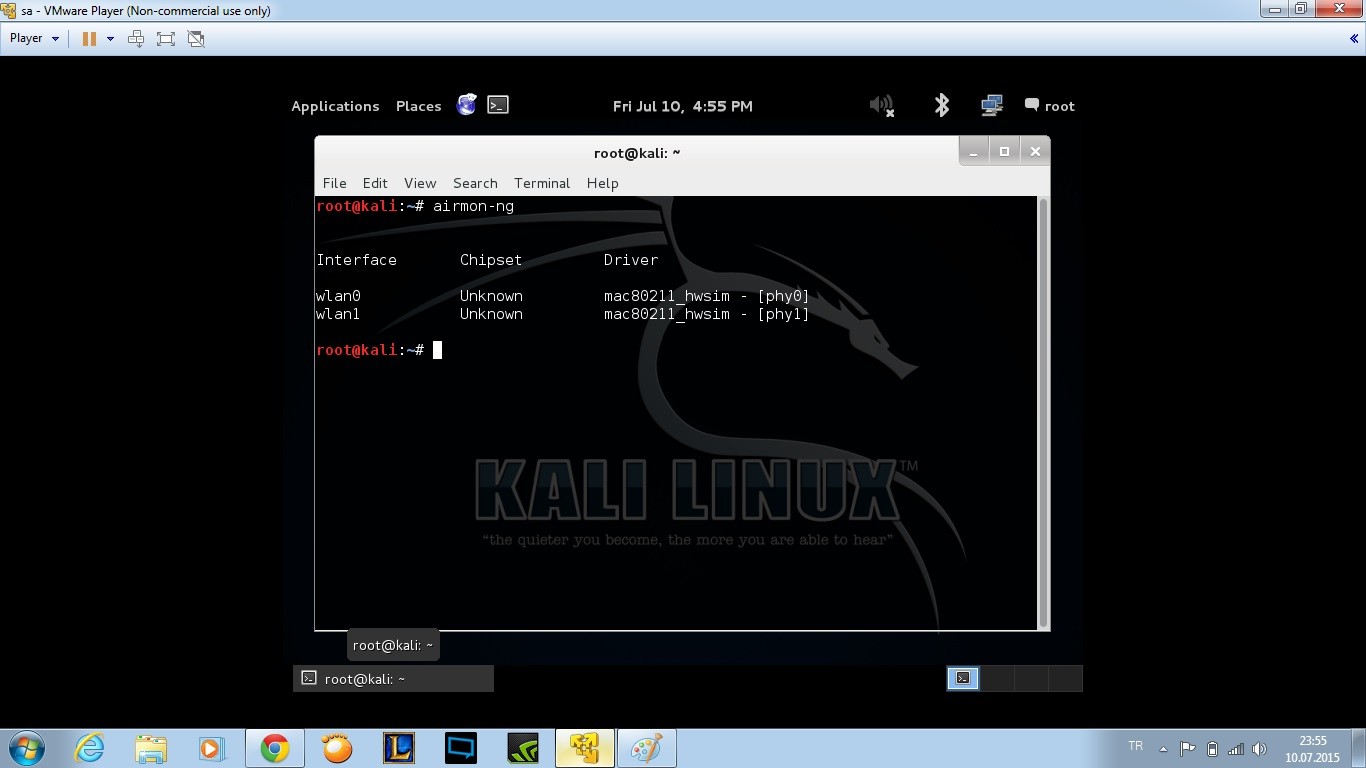Click the 'wlan0' interface text in terminal
The width and height of the screenshot is (1366, 768).
338,296
